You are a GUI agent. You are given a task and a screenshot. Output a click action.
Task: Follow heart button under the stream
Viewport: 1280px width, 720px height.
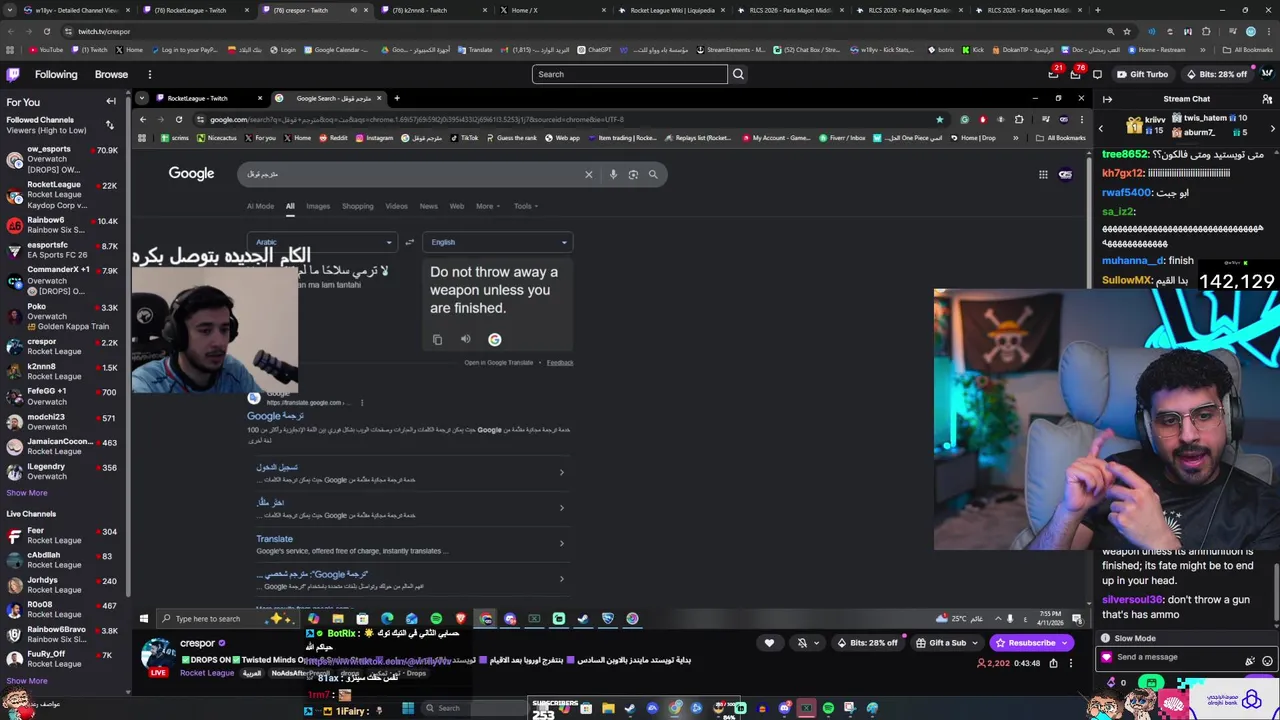click(x=769, y=643)
